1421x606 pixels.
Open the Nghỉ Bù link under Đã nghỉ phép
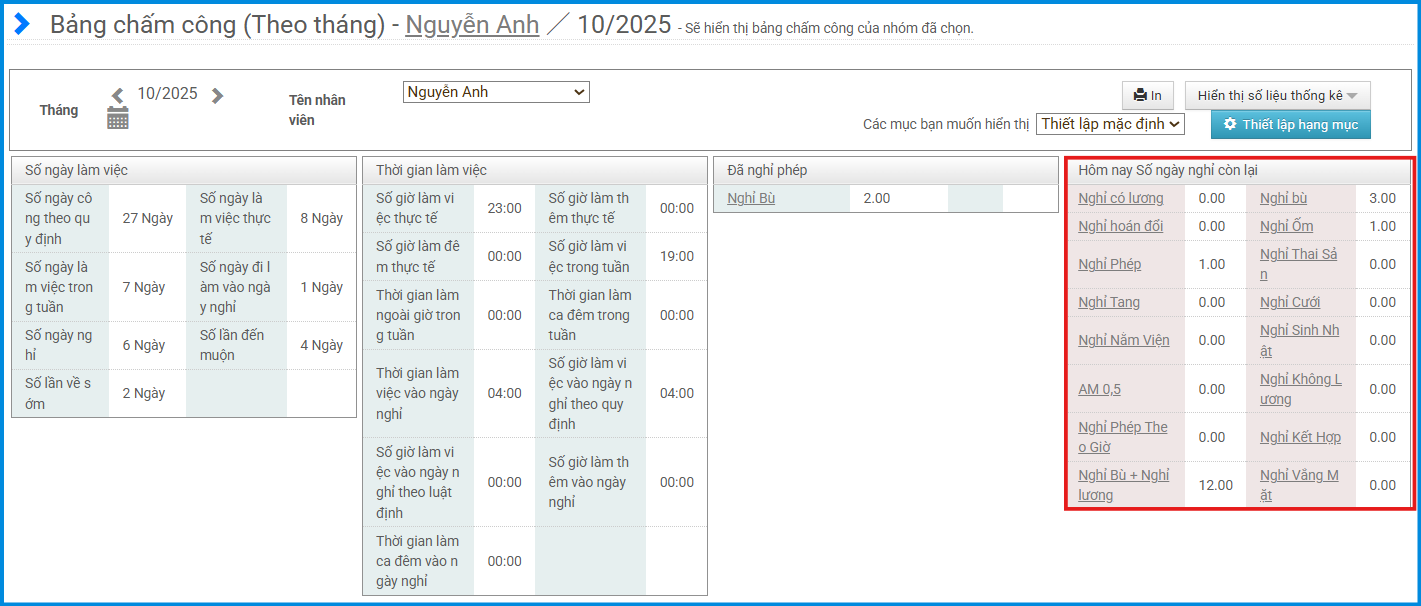tap(751, 198)
